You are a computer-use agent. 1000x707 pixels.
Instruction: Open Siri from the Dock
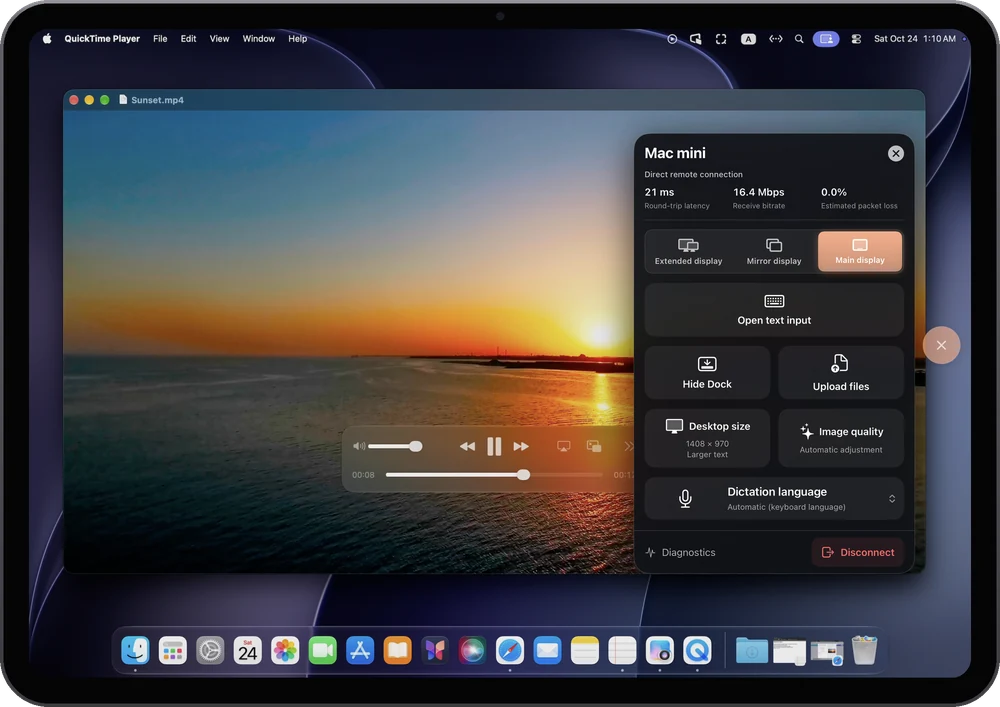click(x=473, y=650)
